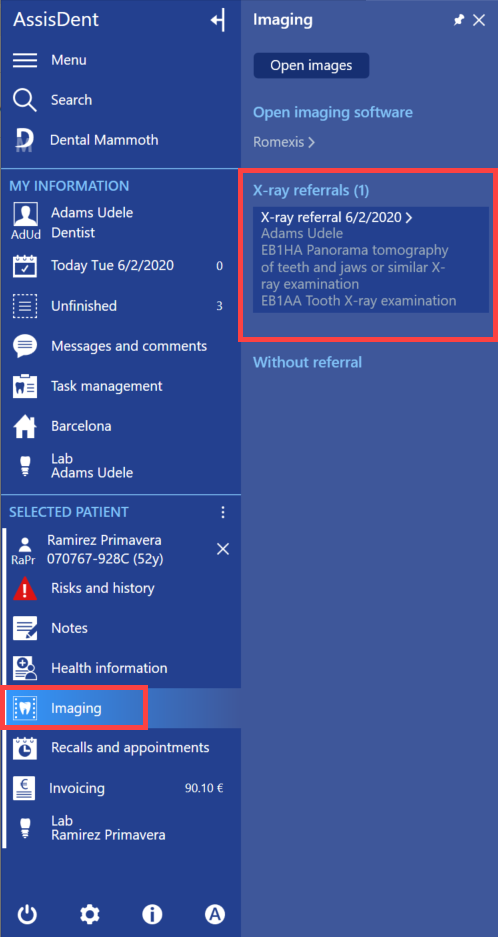Open Selected Patient three-dot options
The width and height of the screenshot is (498, 937).
click(223, 512)
